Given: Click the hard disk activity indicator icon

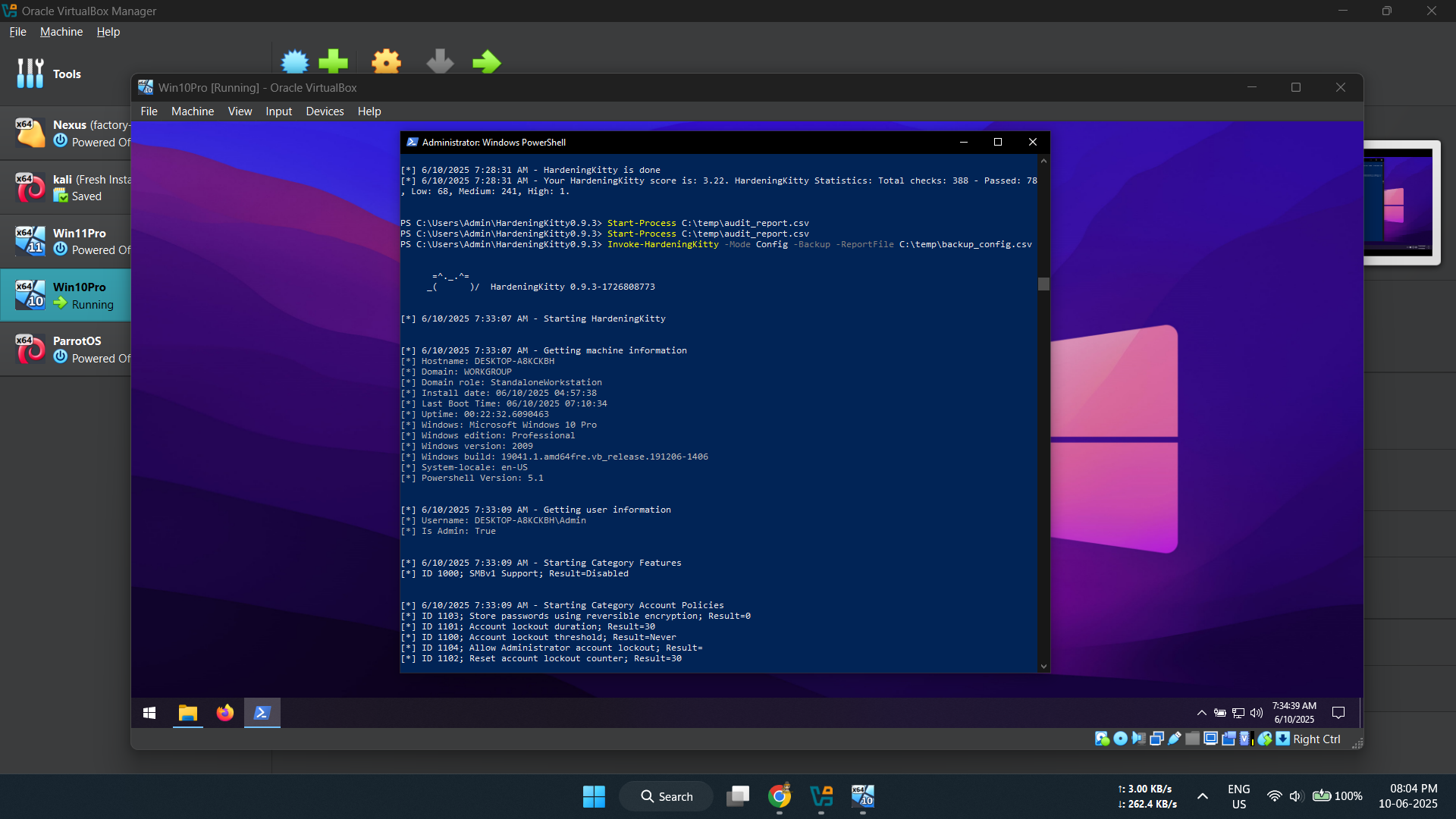Looking at the screenshot, I should 1102,739.
